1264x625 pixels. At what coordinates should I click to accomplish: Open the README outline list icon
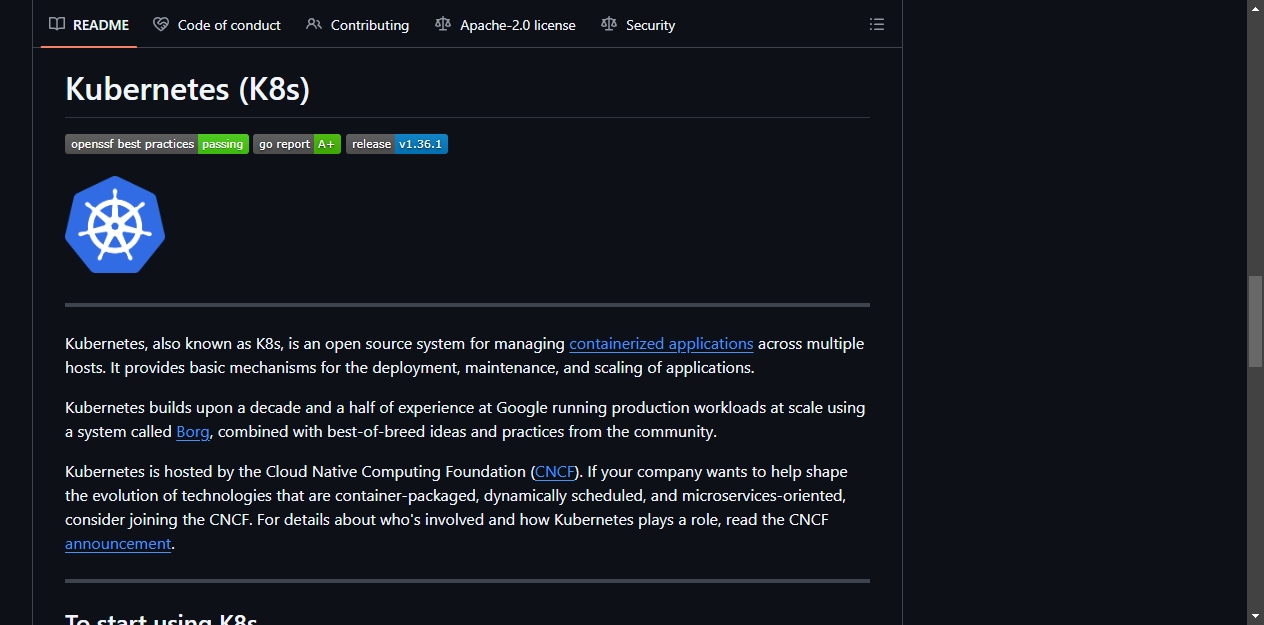877,25
